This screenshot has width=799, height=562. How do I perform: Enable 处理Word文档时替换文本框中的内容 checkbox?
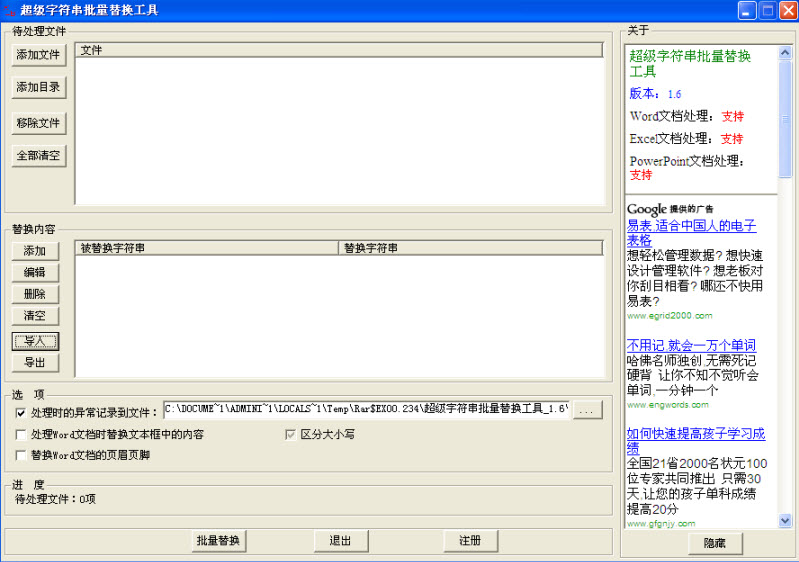pyautogui.click(x=21, y=435)
